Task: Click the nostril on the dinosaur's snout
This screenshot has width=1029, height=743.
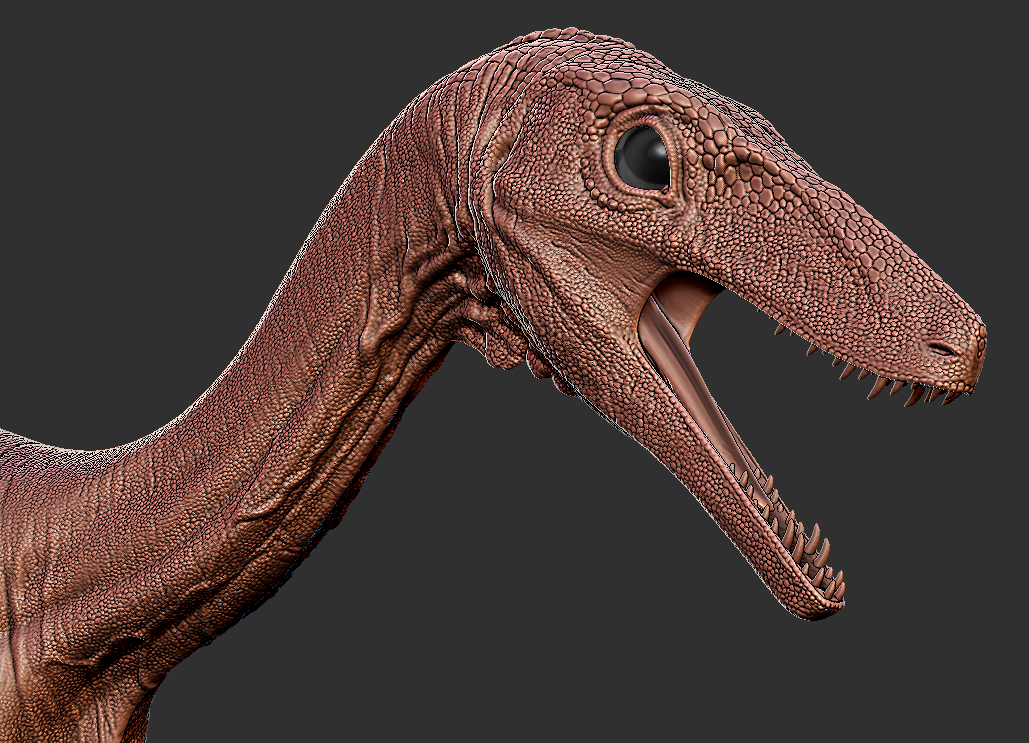Action: point(943,349)
